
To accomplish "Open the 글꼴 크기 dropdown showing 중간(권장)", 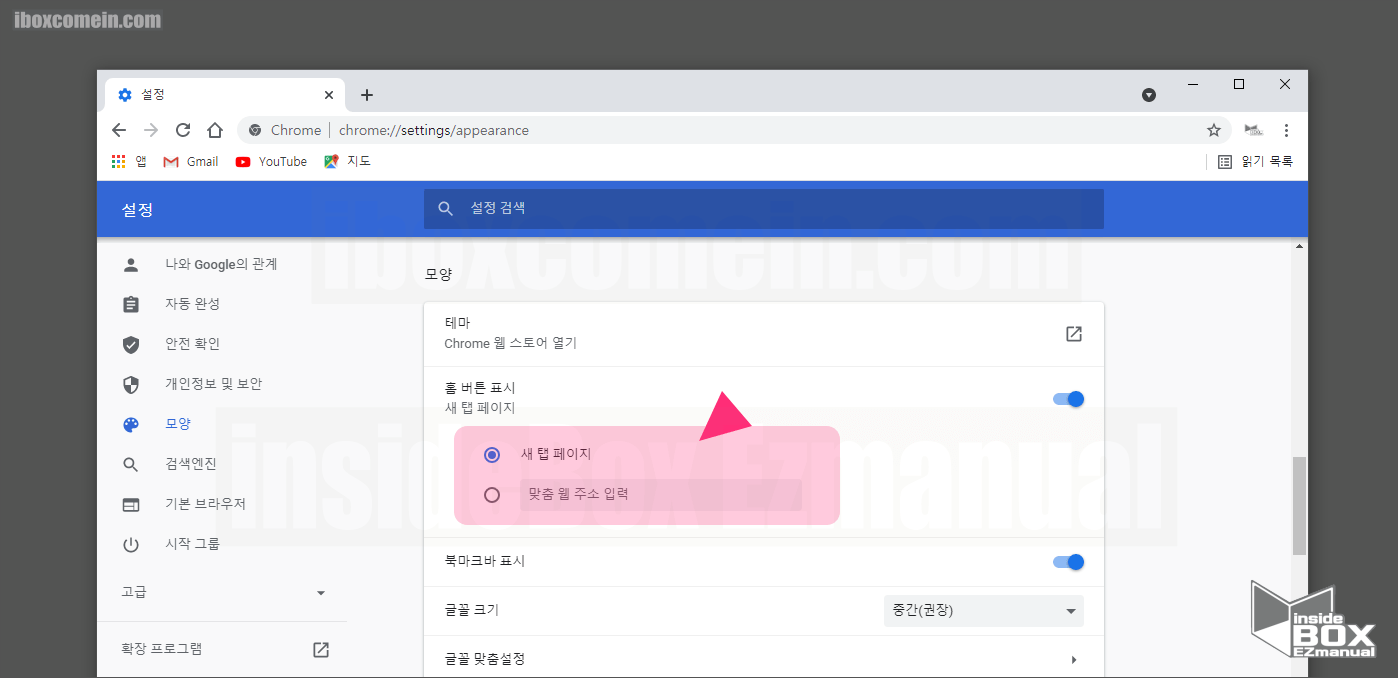I will [x=983, y=610].
